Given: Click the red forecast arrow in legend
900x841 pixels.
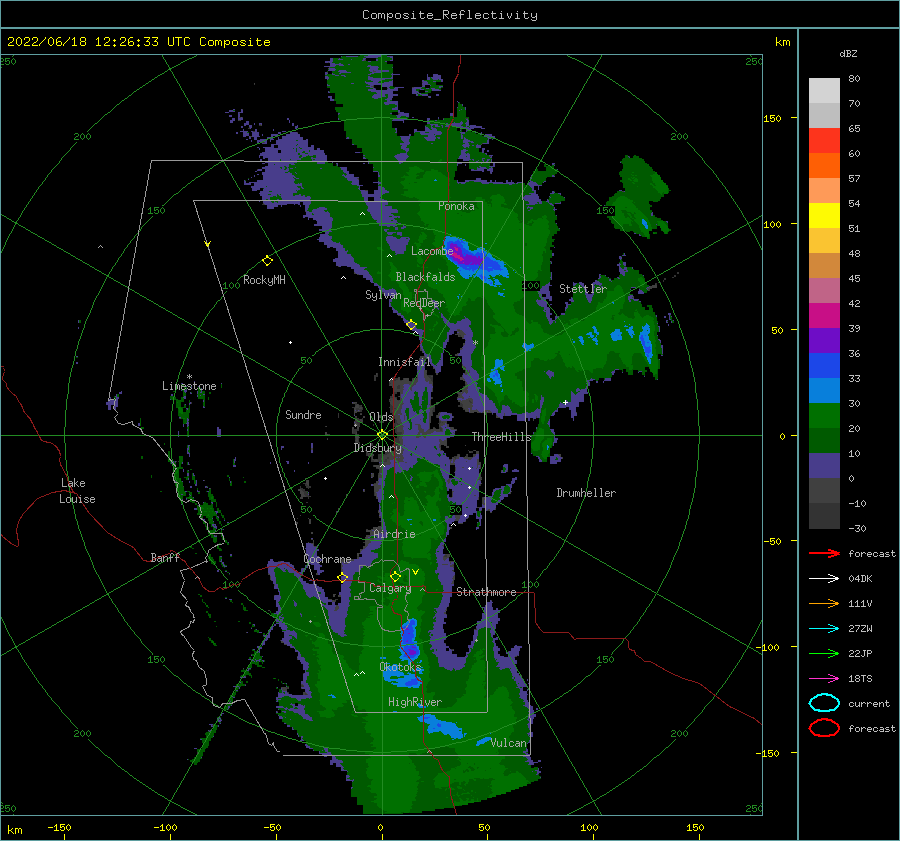Looking at the screenshot, I should pyautogui.click(x=824, y=553).
